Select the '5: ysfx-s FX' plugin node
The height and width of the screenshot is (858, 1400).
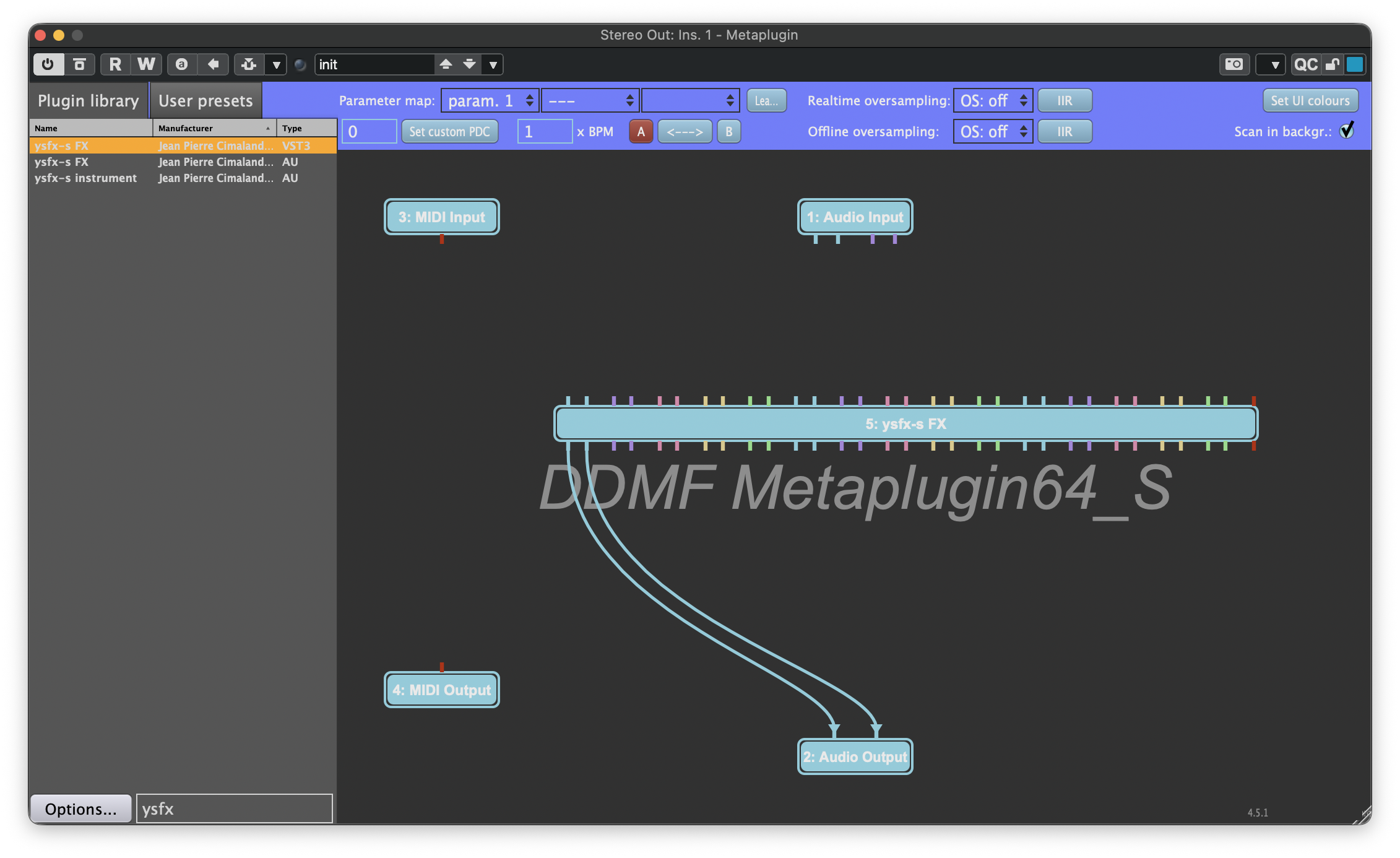click(905, 423)
